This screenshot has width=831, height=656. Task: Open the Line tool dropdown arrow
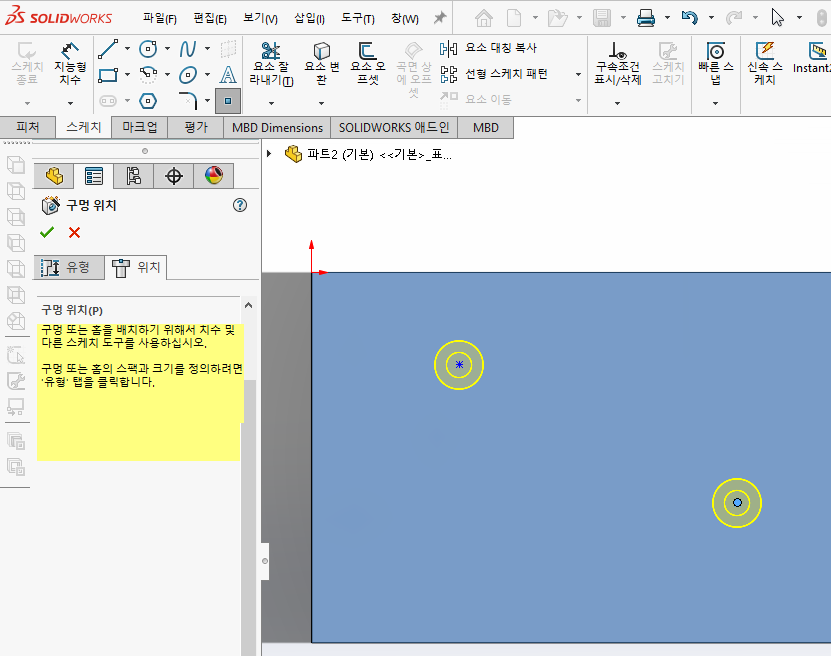tap(128, 49)
